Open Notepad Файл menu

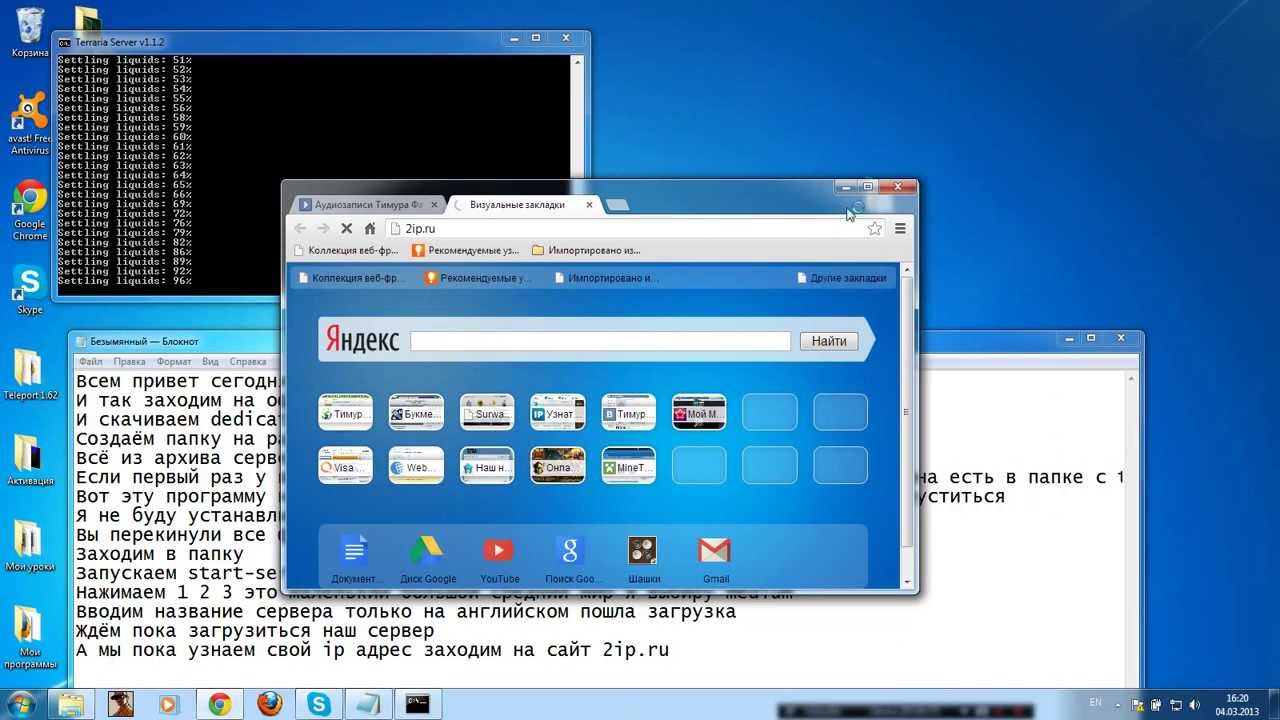tap(90, 361)
